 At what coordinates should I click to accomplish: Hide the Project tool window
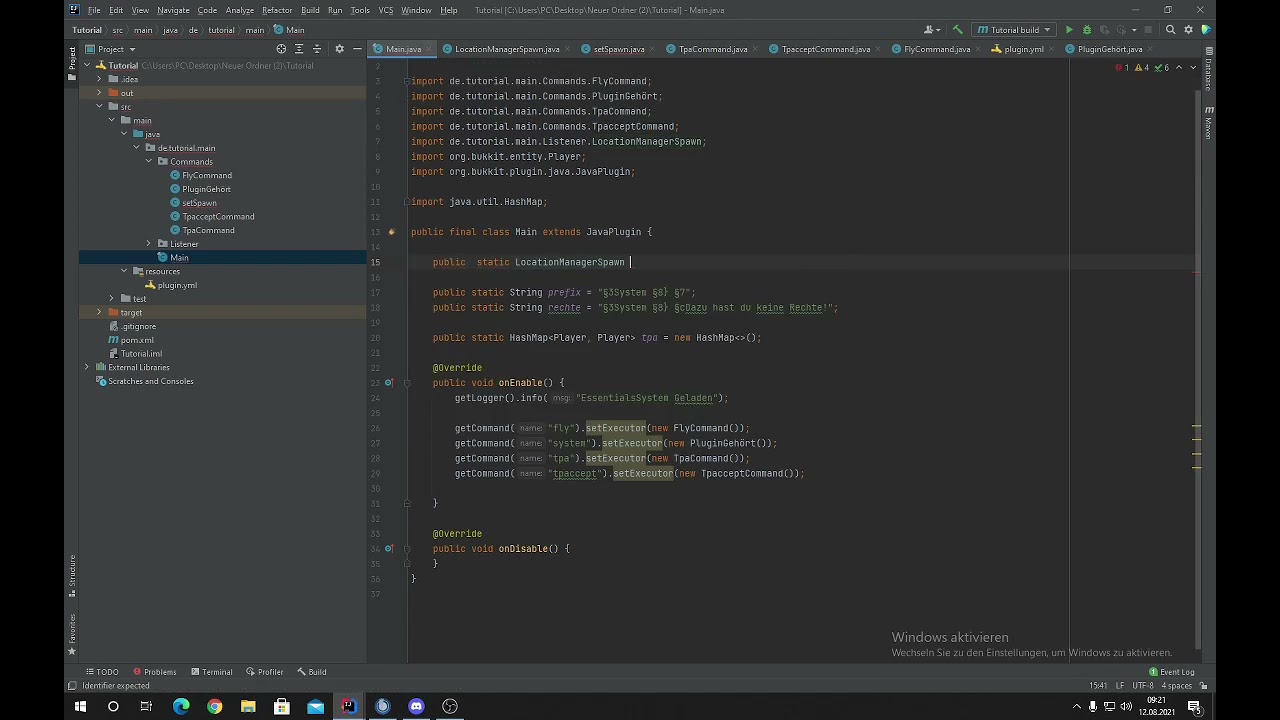(357, 49)
